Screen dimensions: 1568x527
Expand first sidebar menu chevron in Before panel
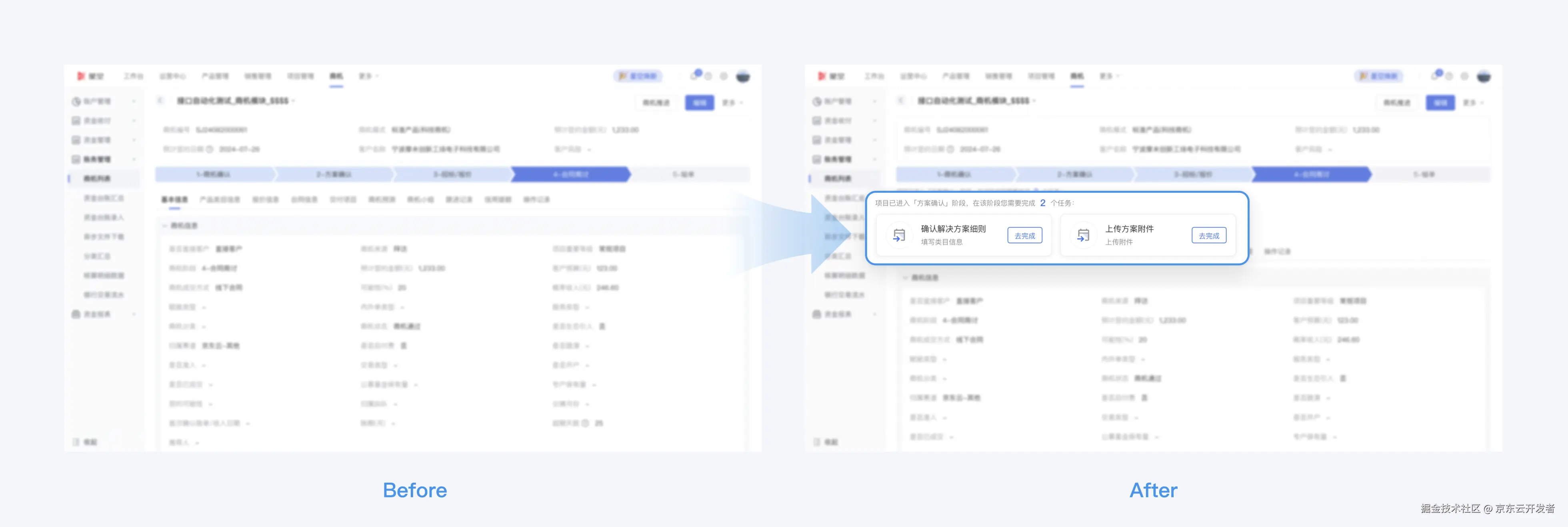pyautogui.click(x=133, y=101)
